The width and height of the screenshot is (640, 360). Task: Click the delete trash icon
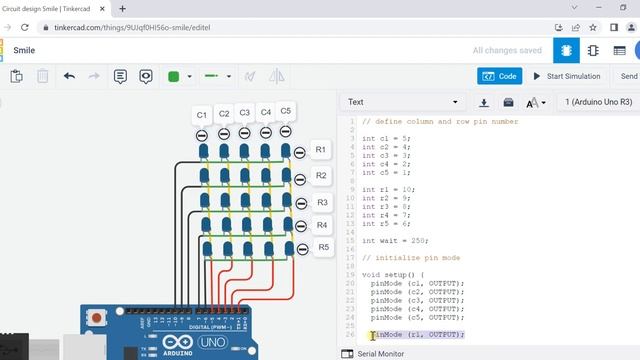pyautogui.click(x=42, y=76)
